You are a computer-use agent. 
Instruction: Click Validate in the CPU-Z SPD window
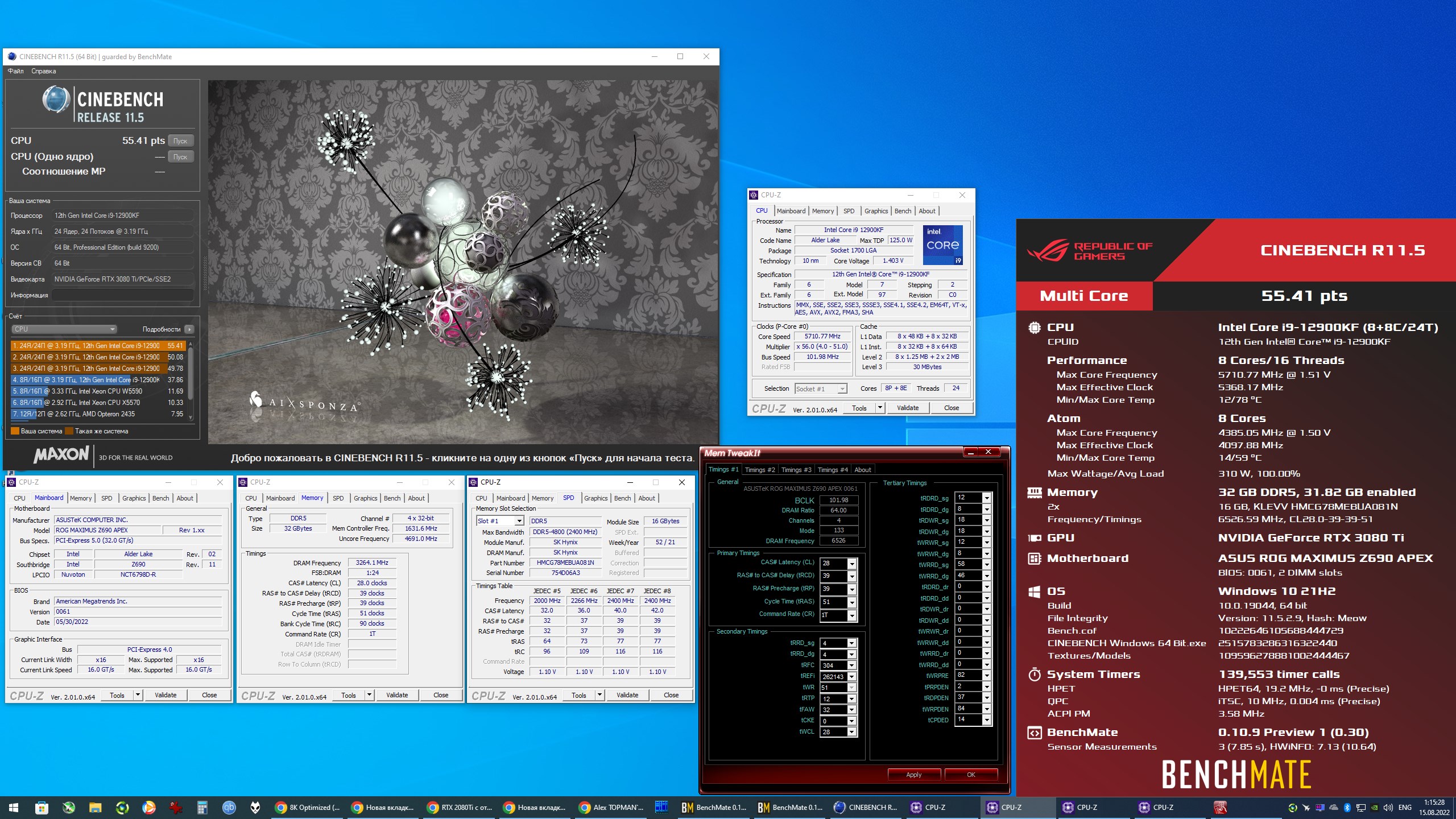point(627,695)
